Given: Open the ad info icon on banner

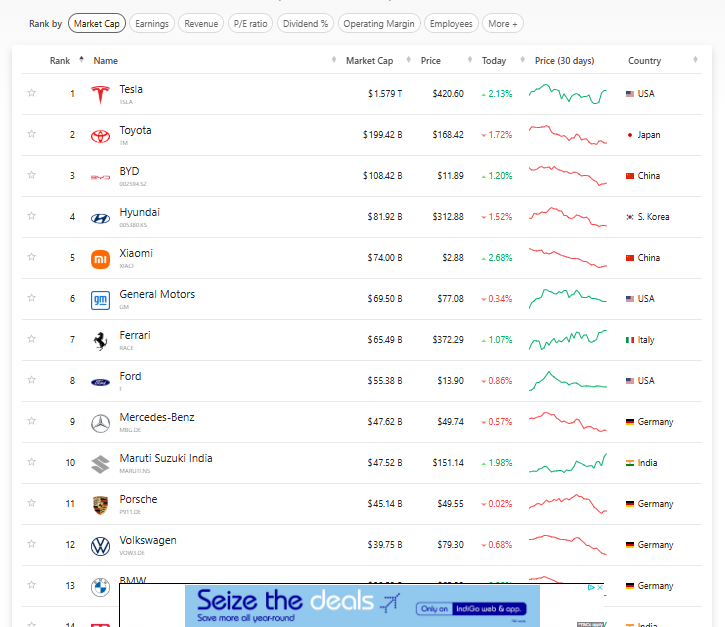Looking at the screenshot, I should [x=591, y=587].
